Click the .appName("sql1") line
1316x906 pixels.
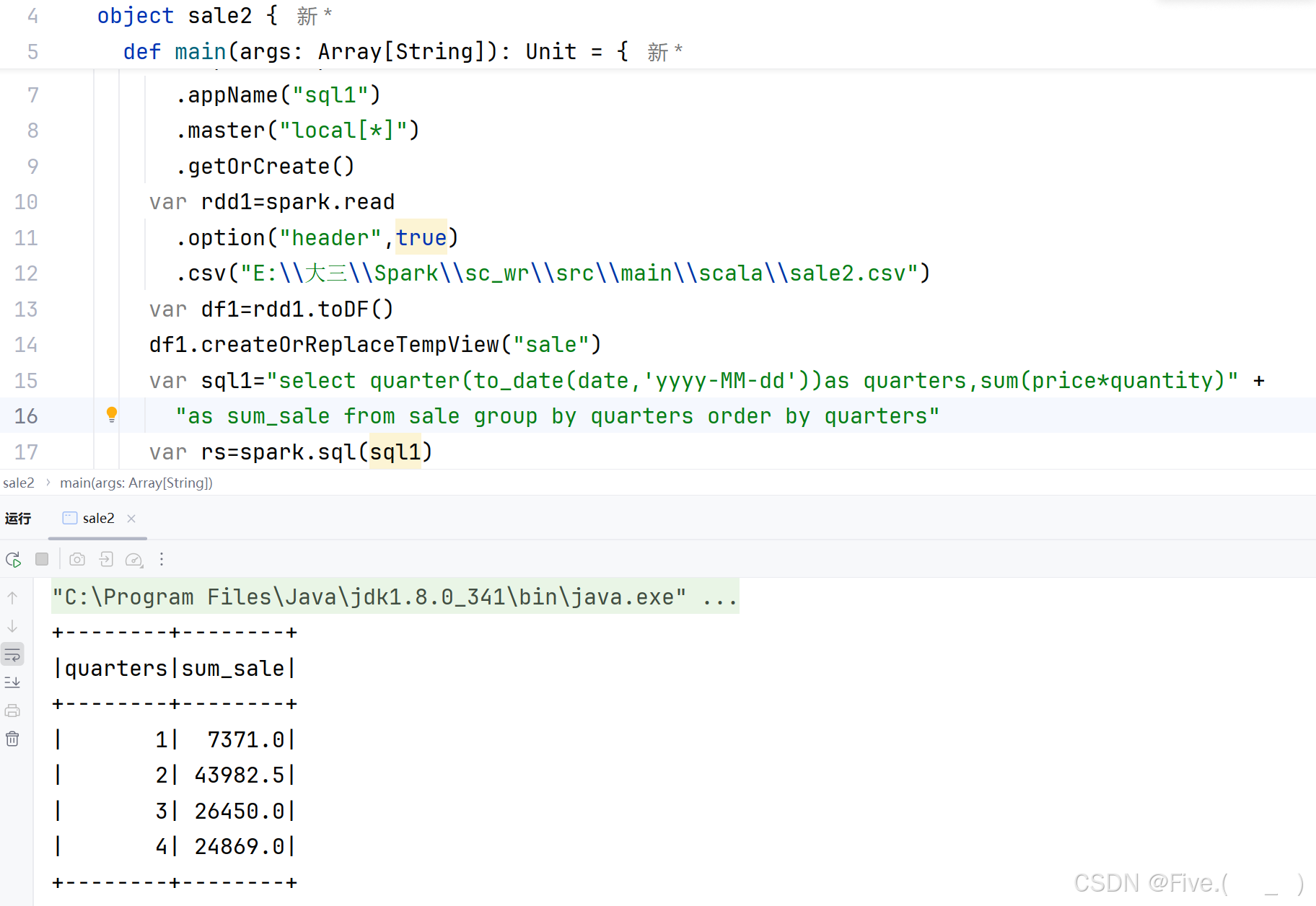click(278, 94)
